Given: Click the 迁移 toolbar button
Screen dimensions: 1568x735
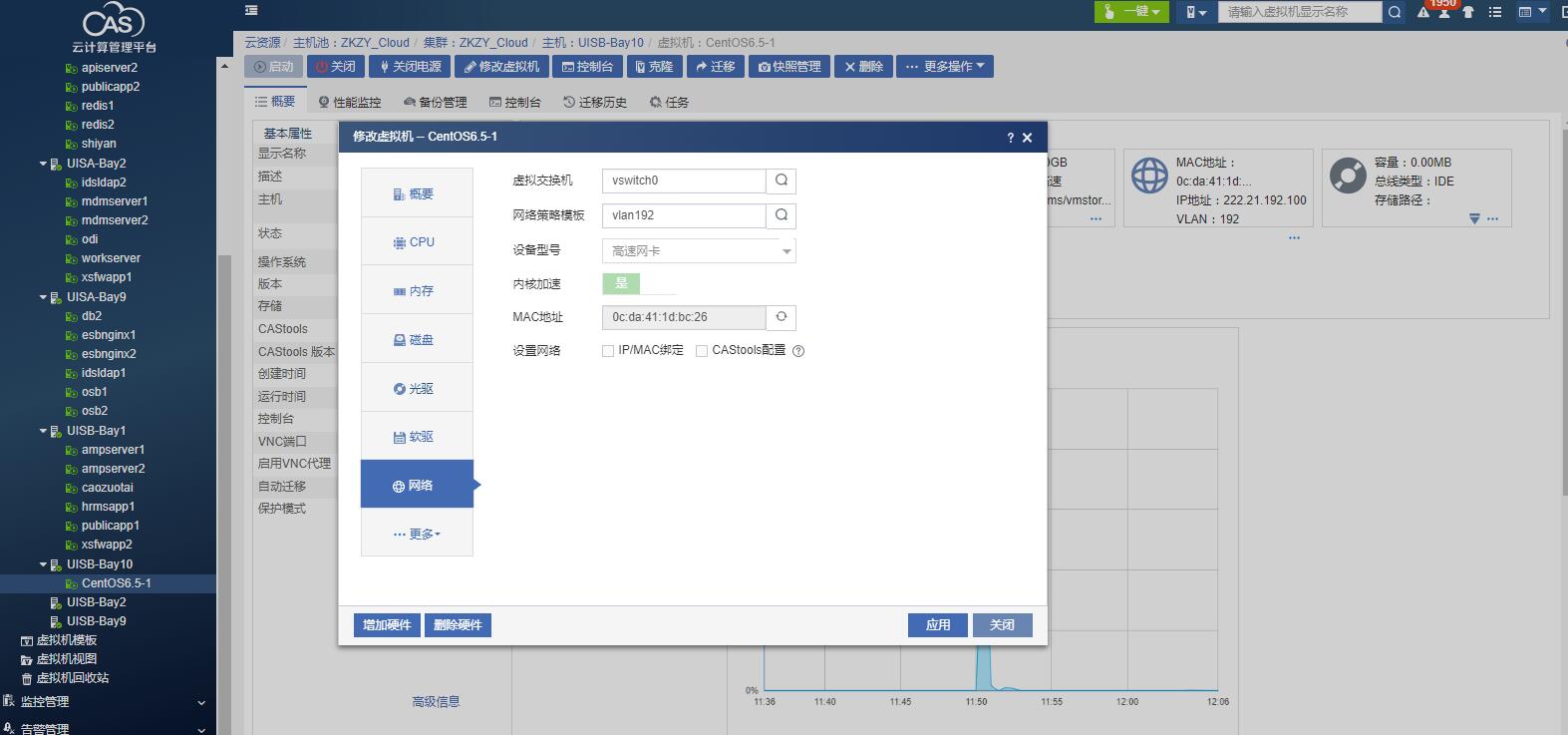Looking at the screenshot, I should (x=716, y=67).
